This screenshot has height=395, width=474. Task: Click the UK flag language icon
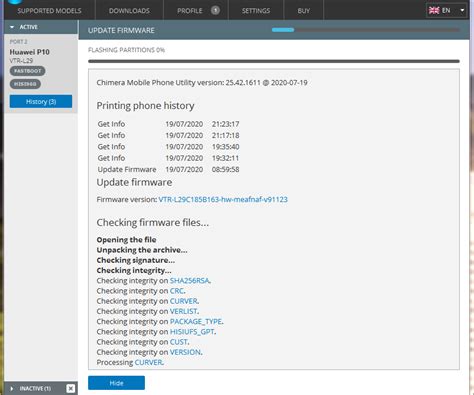coord(434,10)
